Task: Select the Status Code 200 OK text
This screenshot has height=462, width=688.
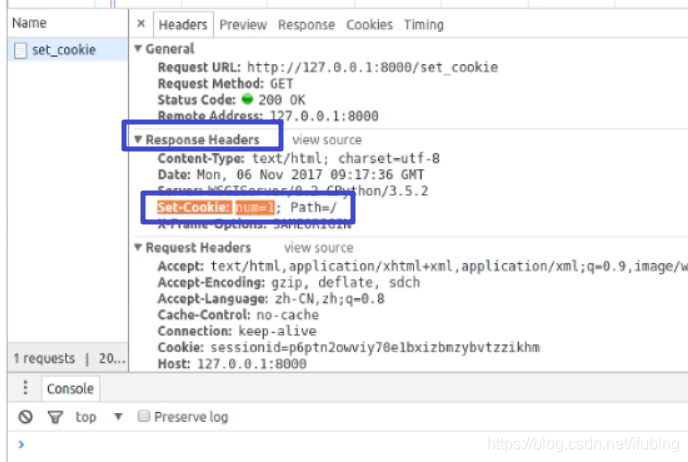Action: pos(282,100)
